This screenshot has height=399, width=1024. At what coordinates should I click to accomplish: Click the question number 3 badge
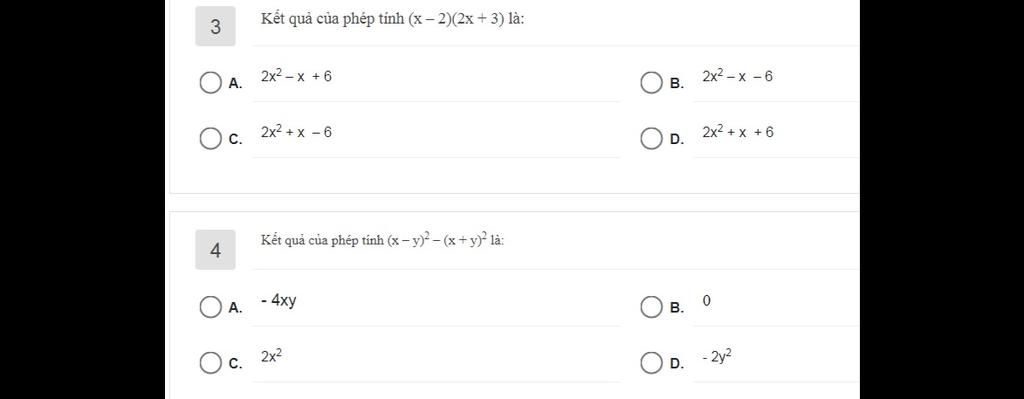pos(216,27)
